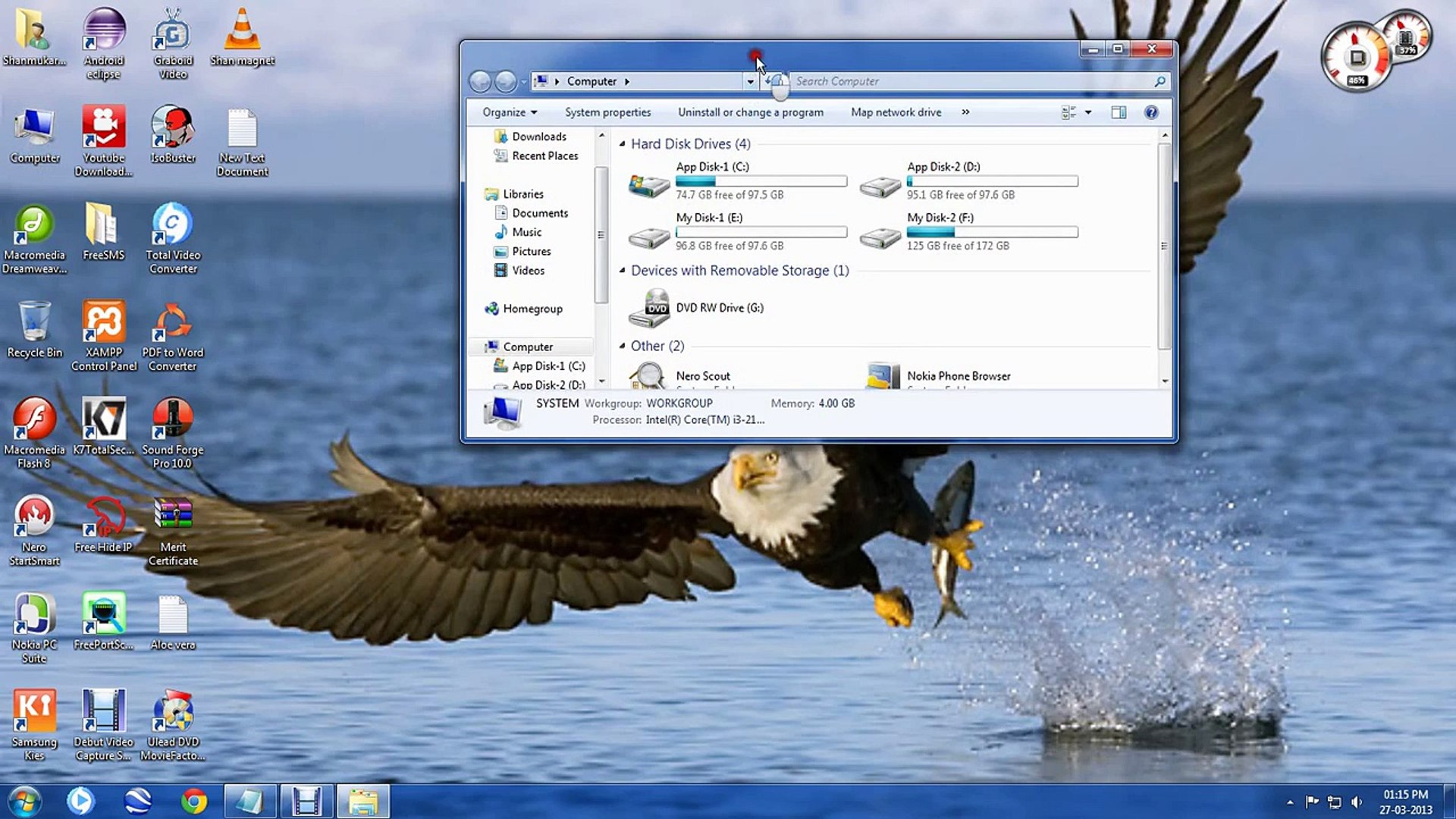The image size is (1456, 819).
Task: Expand the Computer tree item in sidebar
Action: coord(484,347)
